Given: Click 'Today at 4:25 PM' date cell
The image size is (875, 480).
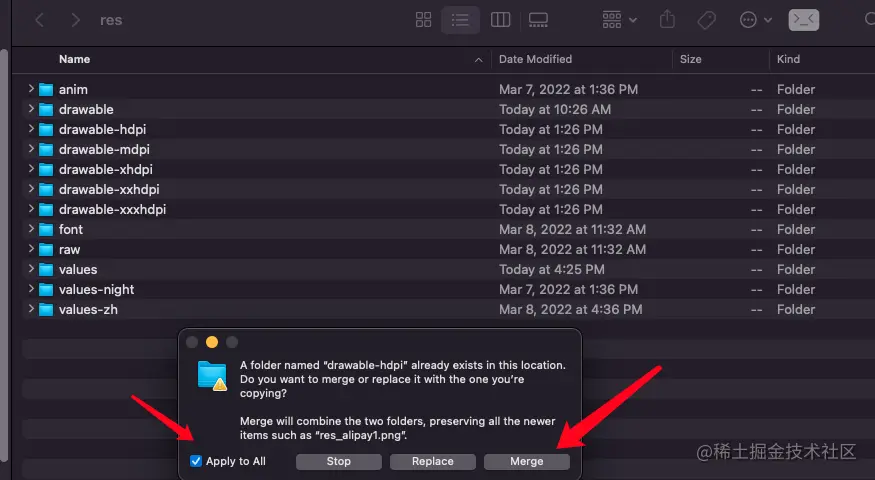Looking at the screenshot, I should 551,270.
